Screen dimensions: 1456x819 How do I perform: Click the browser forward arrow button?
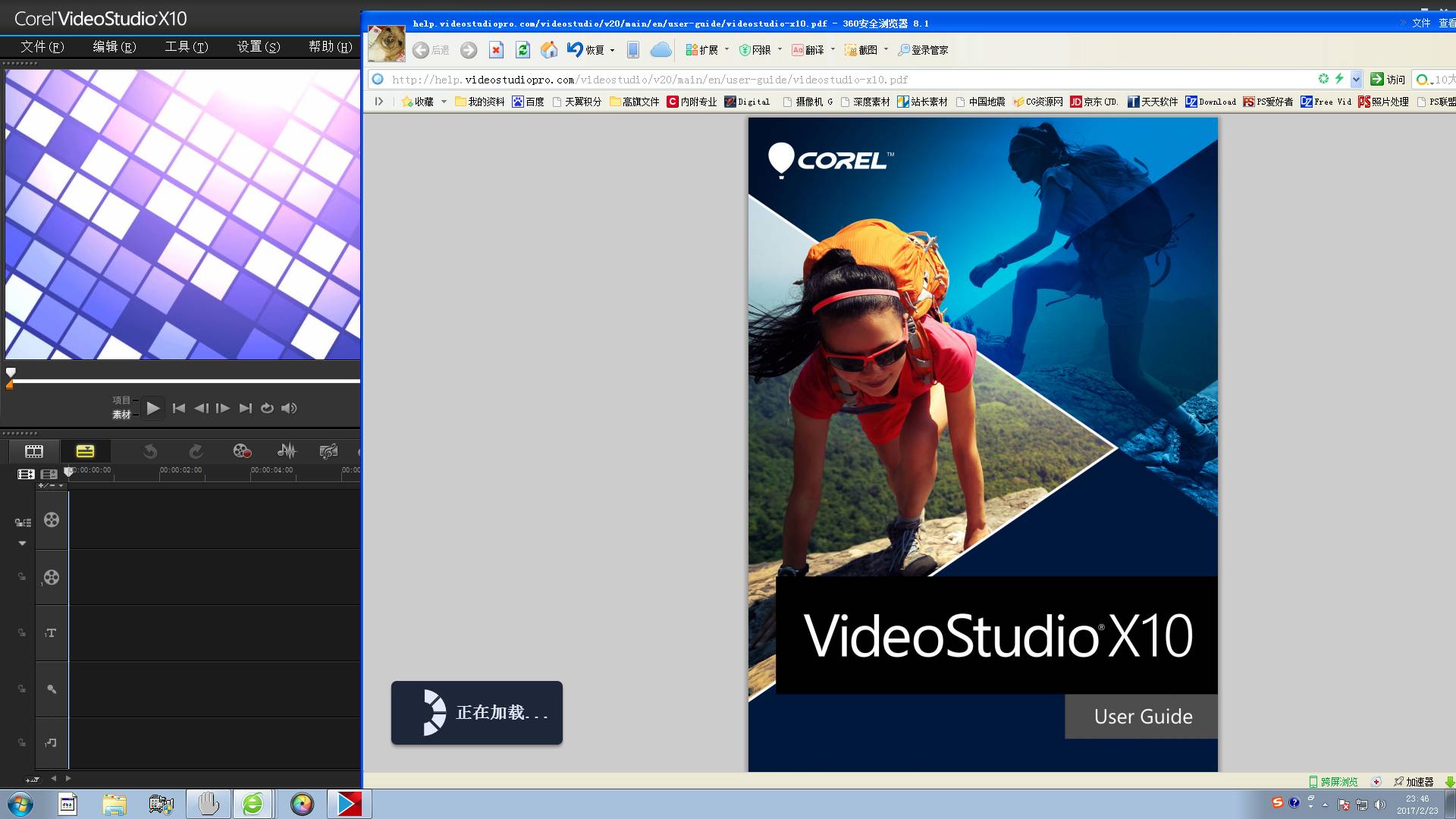469,50
